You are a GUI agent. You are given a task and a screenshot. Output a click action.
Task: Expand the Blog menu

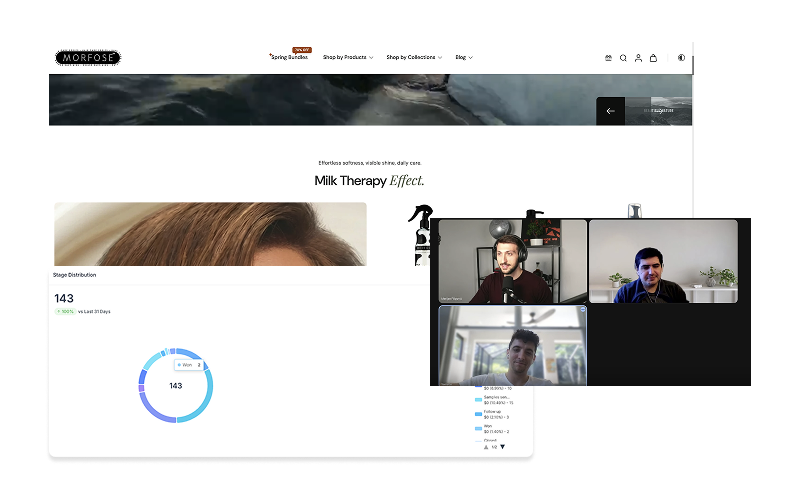[464, 57]
